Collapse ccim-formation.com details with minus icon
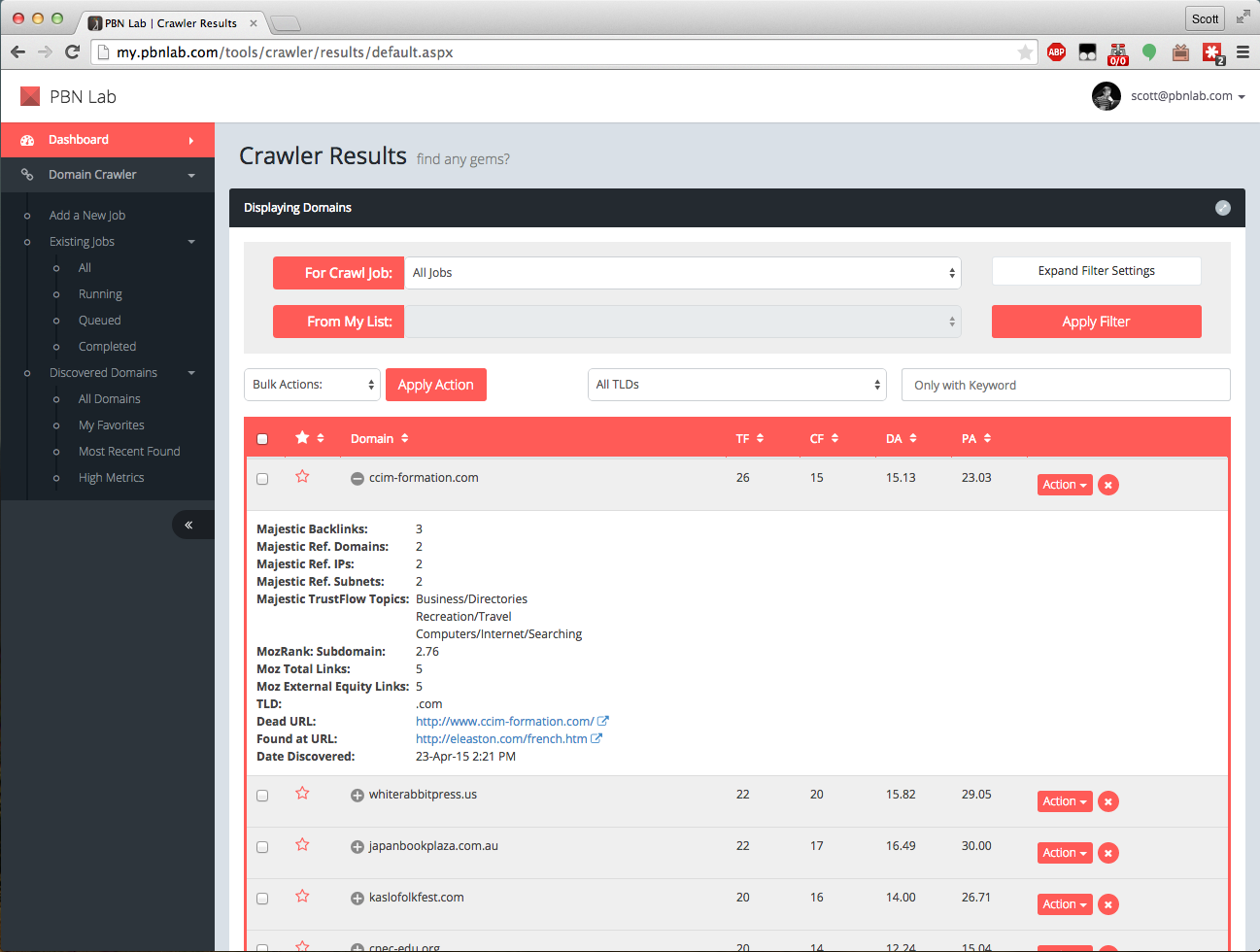Image resolution: width=1260 pixels, height=952 pixels. tap(358, 479)
